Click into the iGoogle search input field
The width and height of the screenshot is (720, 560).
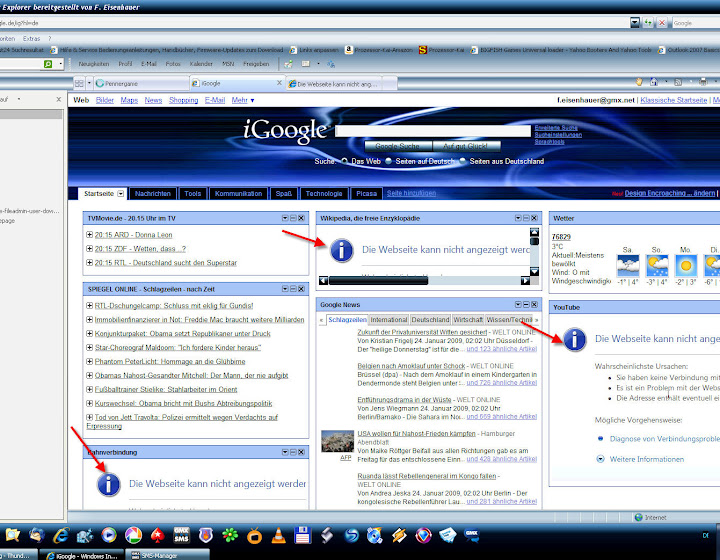pyautogui.click(x=433, y=131)
